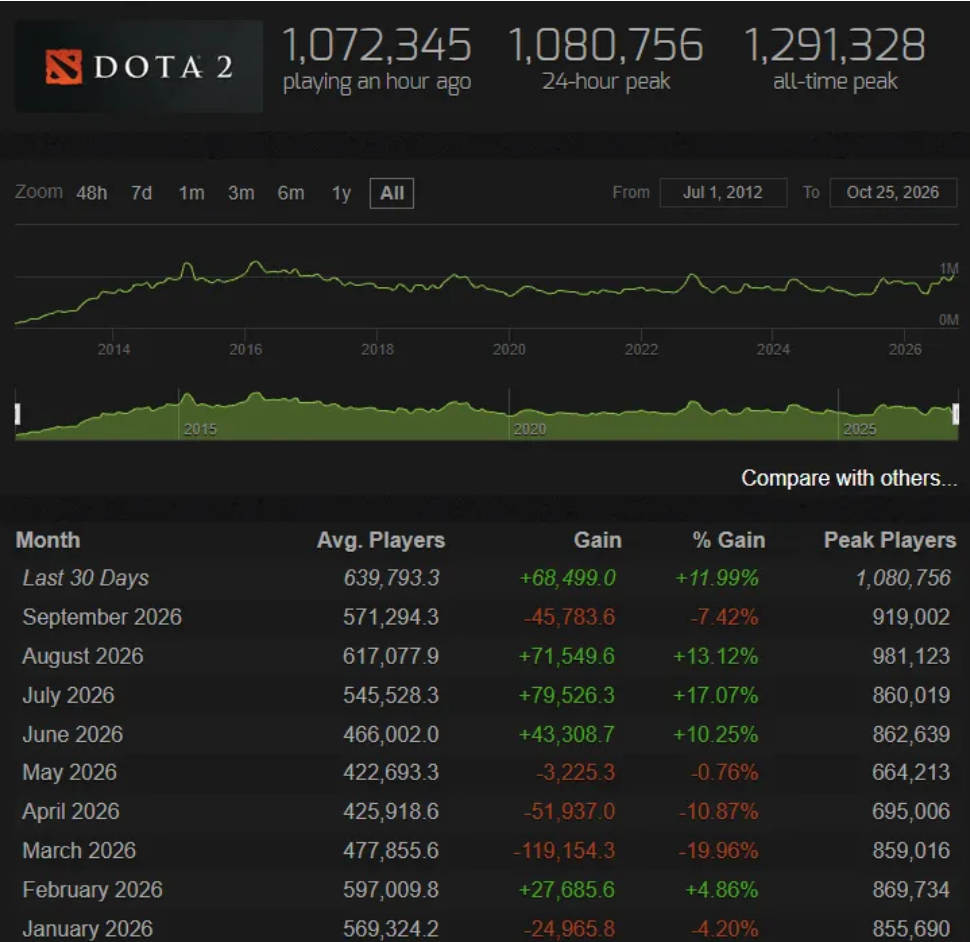Image resolution: width=970 pixels, height=942 pixels.
Task: Click the From date field Jul 1, 2012
Action: pyautogui.click(x=723, y=192)
